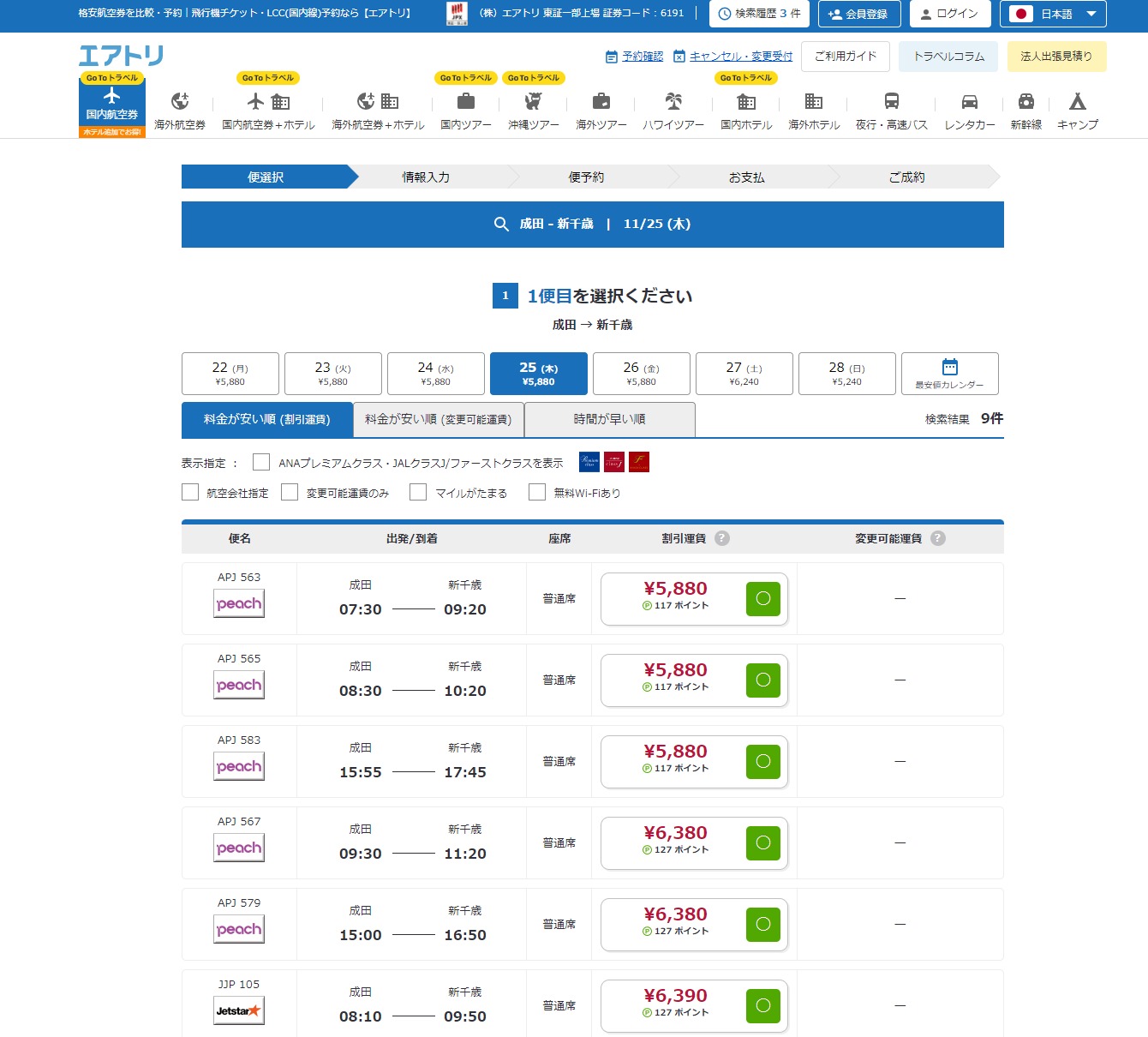Viewport: 1148px width, 1037px height.
Task: Click the エアトリ logo
Action: click(121, 56)
